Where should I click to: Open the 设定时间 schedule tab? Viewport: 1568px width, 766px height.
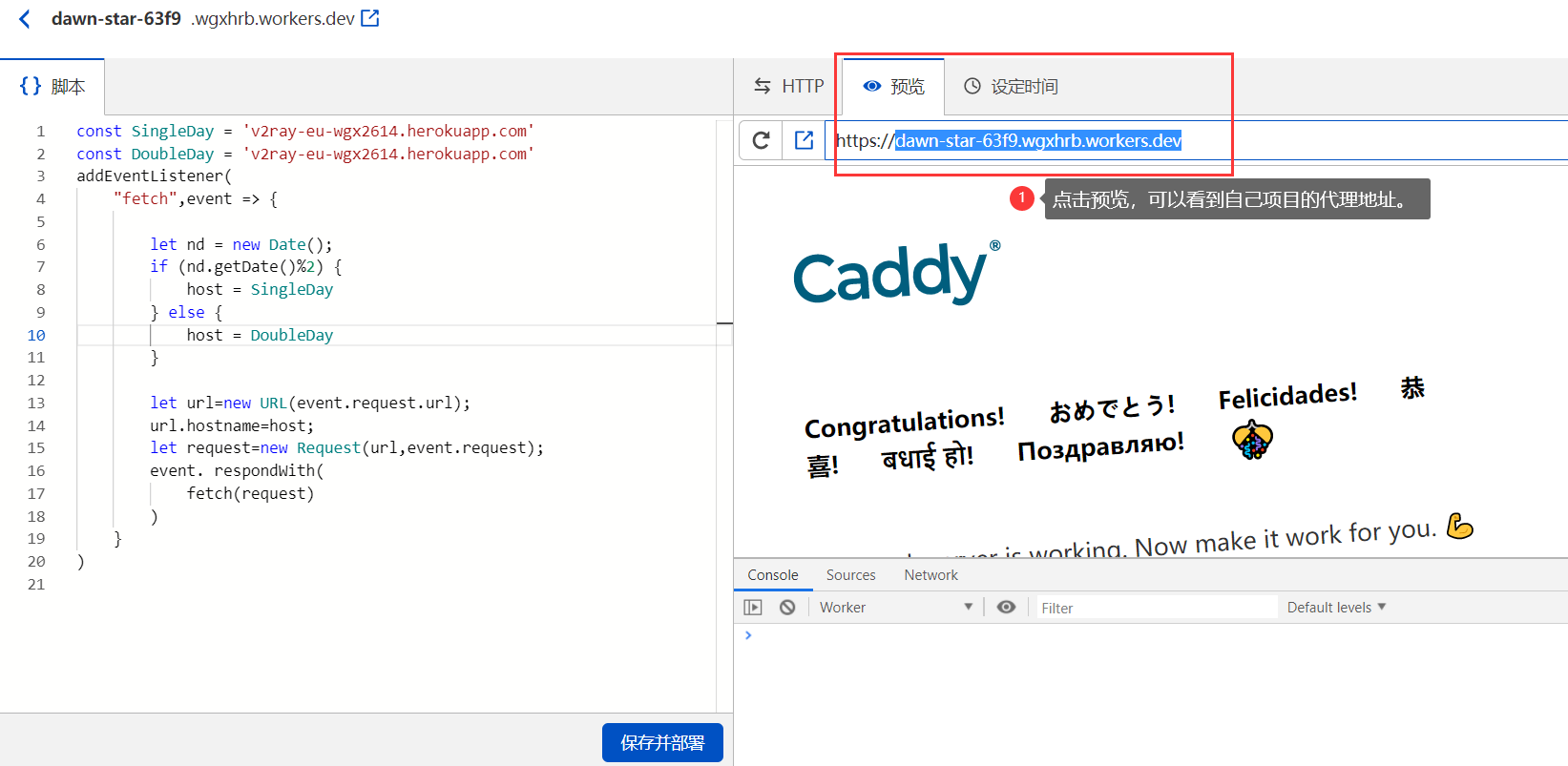pyautogui.click(x=1011, y=87)
